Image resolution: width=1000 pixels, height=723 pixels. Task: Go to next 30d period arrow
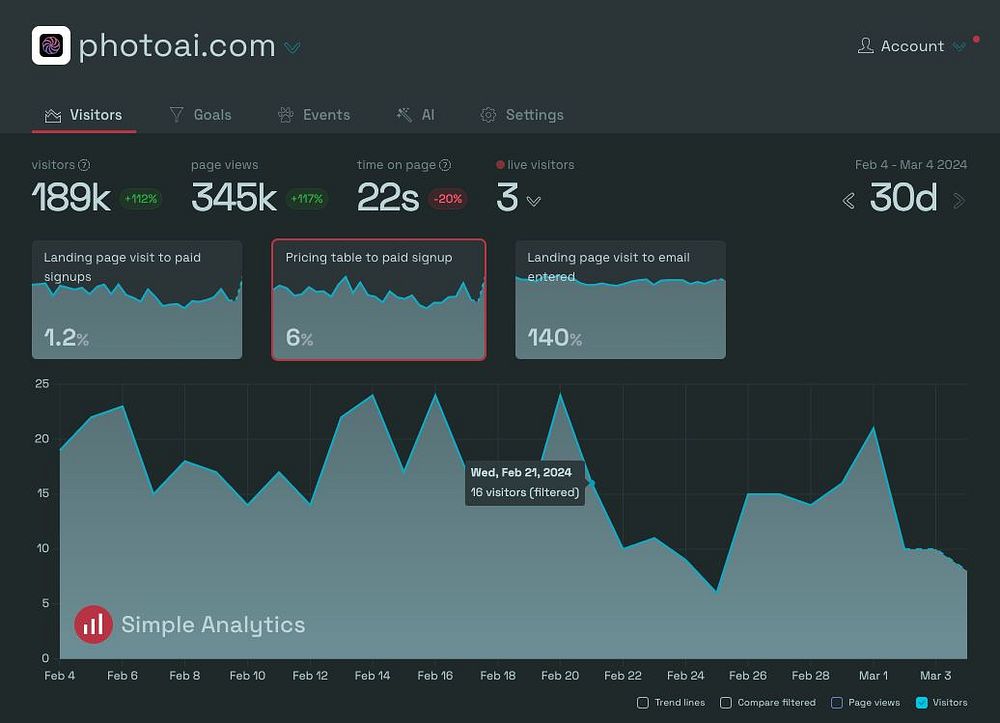(x=959, y=201)
